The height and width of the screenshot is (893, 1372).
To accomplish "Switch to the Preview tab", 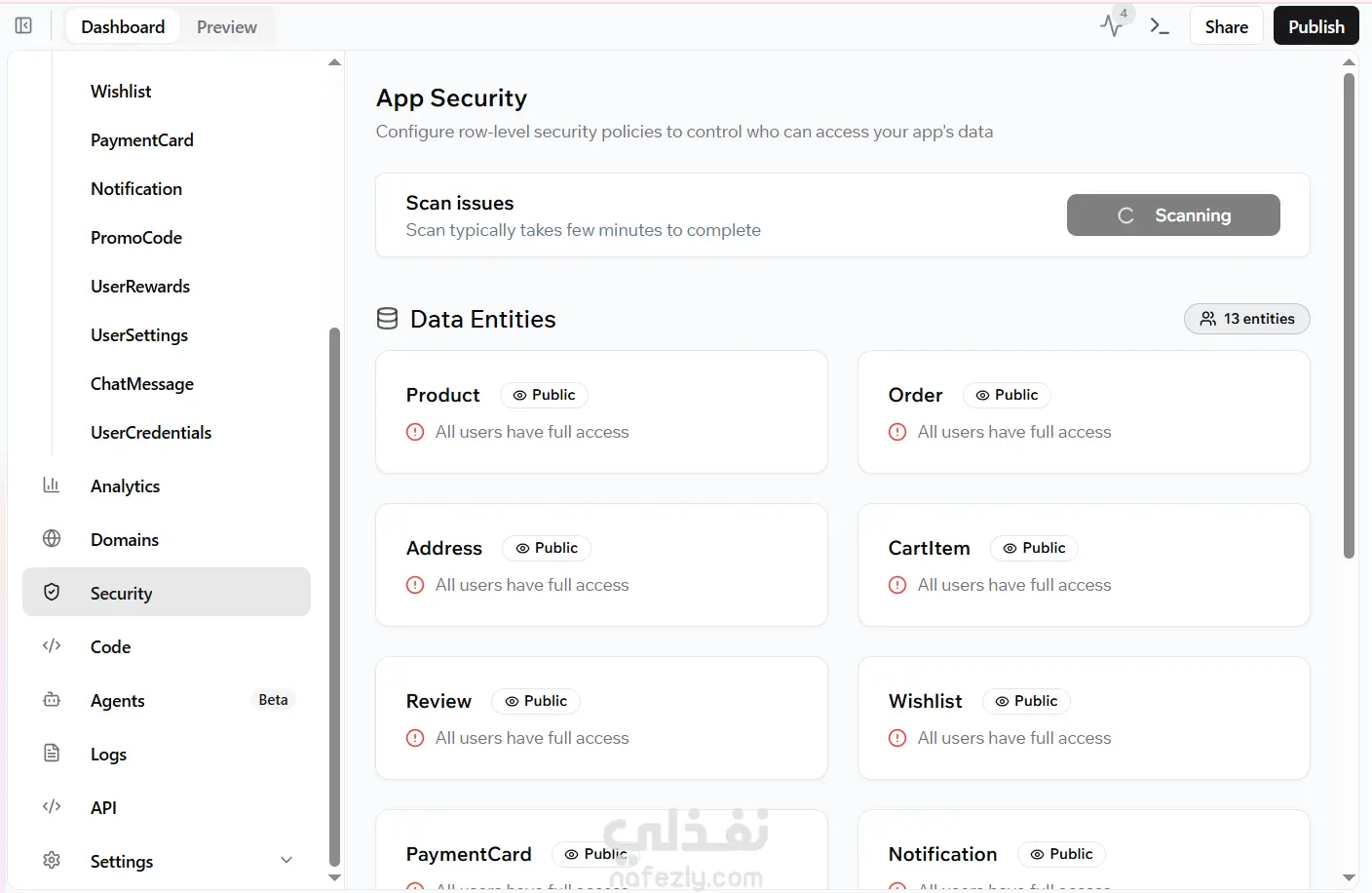I will [226, 27].
